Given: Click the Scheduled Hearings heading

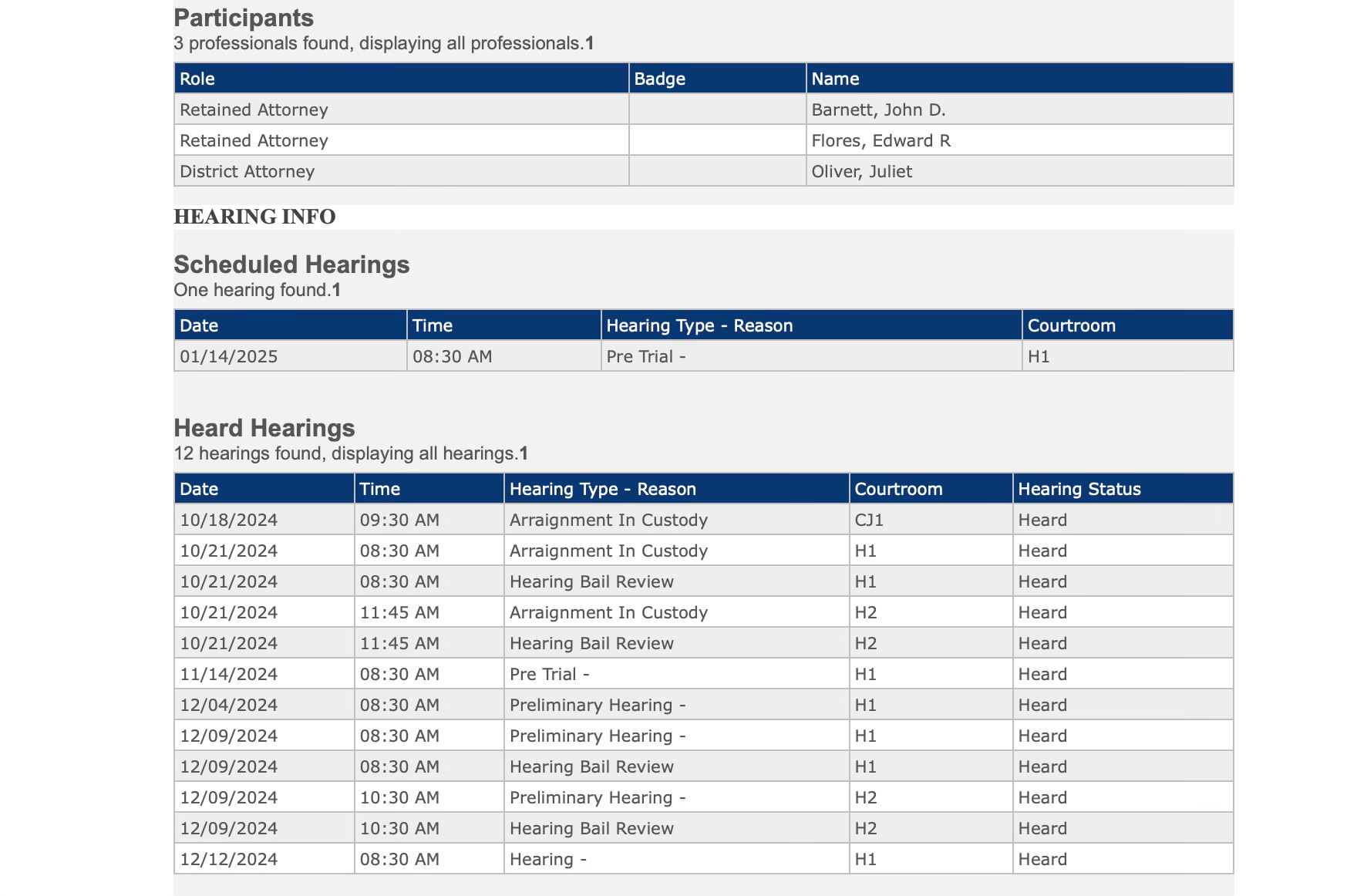Looking at the screenshot, I should tap(291, 264).
